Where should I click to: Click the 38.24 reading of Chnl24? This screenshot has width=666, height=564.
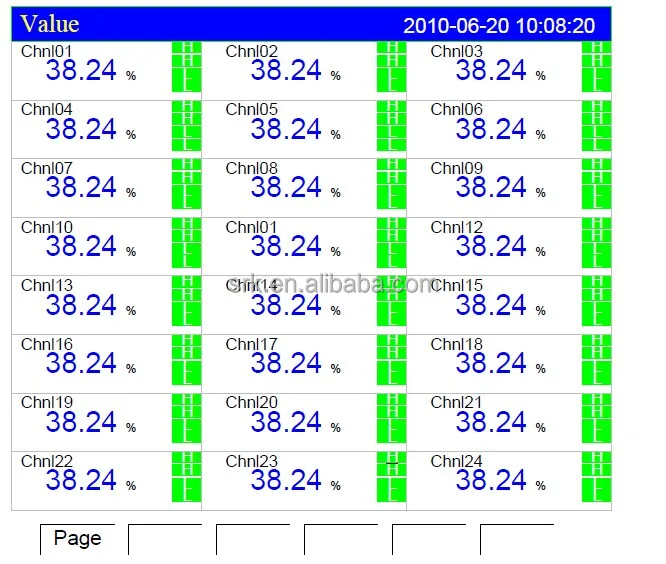point(491,480)
